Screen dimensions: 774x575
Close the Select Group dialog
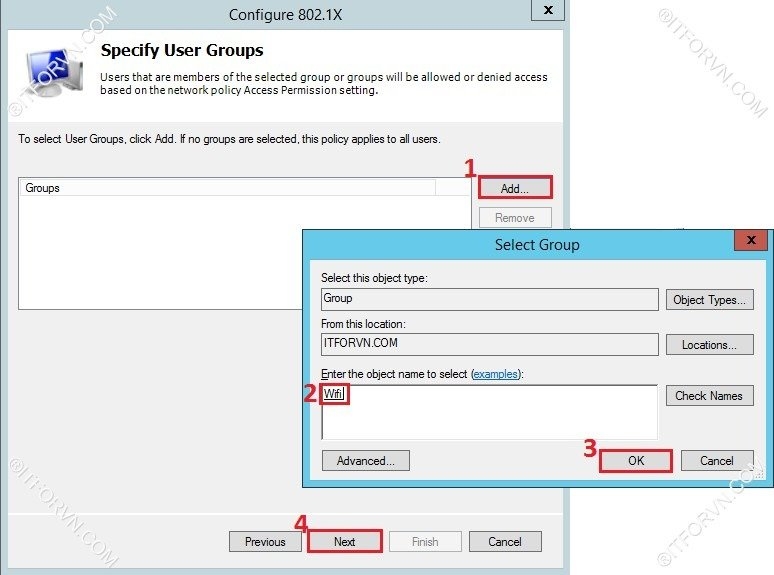[x=749, y=241]
